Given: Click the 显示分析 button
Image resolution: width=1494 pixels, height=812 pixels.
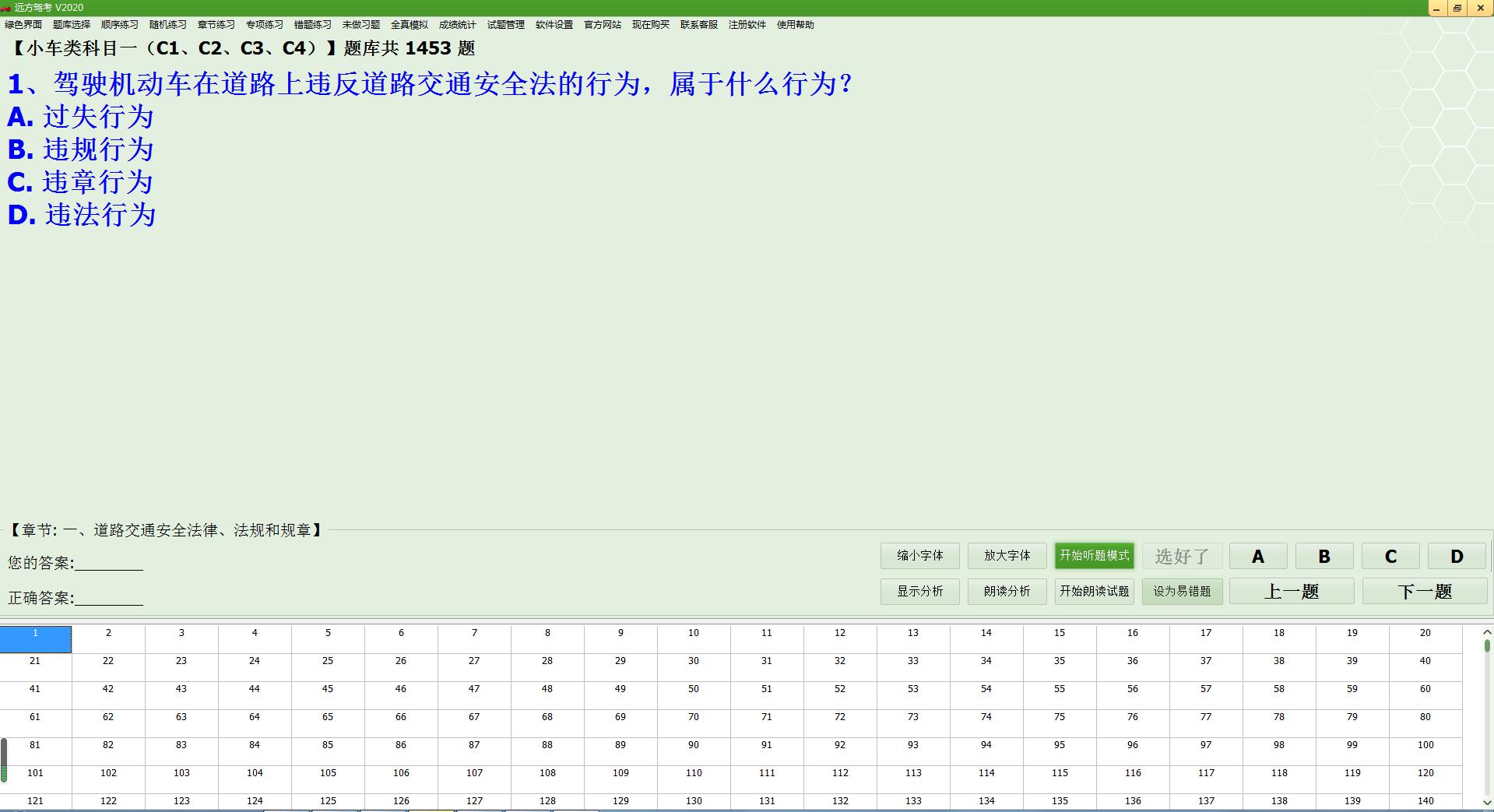Looking at the screenshot, I should coord(920,592).
